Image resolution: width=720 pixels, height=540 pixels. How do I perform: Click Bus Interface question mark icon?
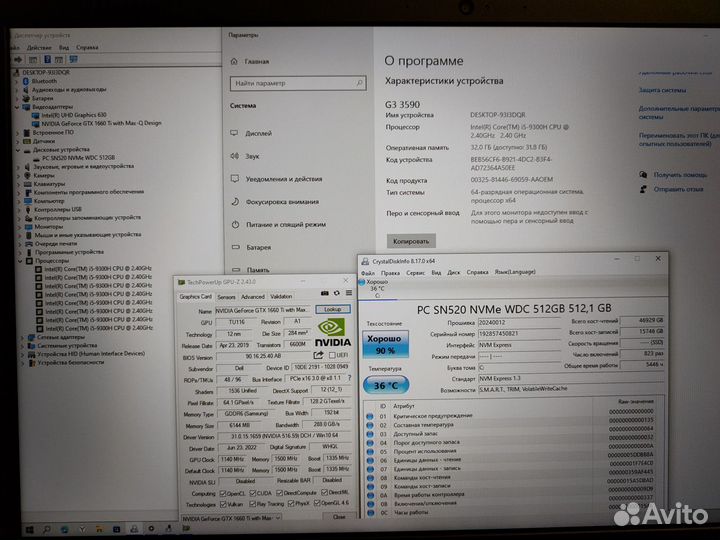pos(349,378)
